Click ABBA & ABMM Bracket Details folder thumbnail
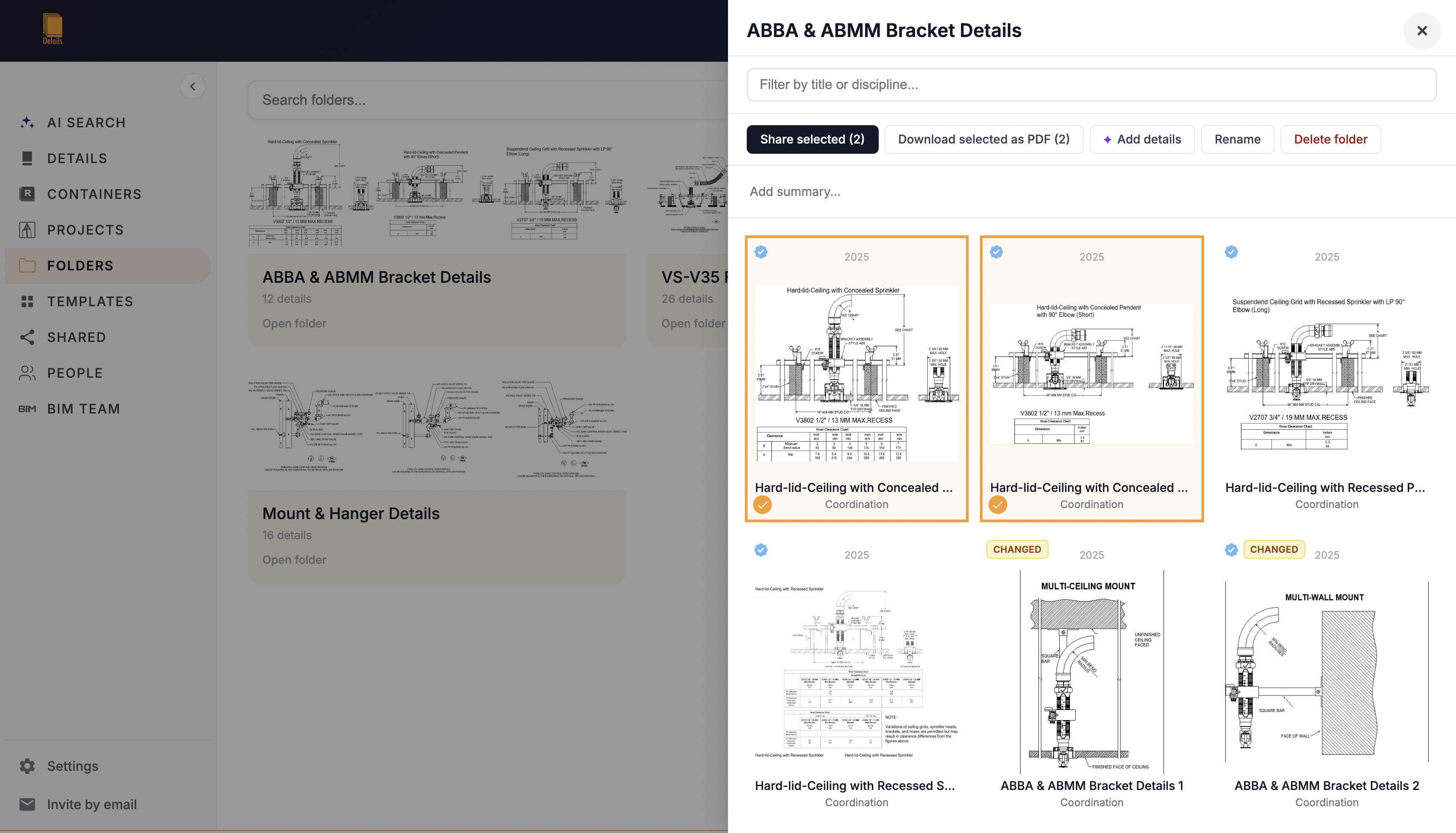1456x833 pixels. [438, 193]
